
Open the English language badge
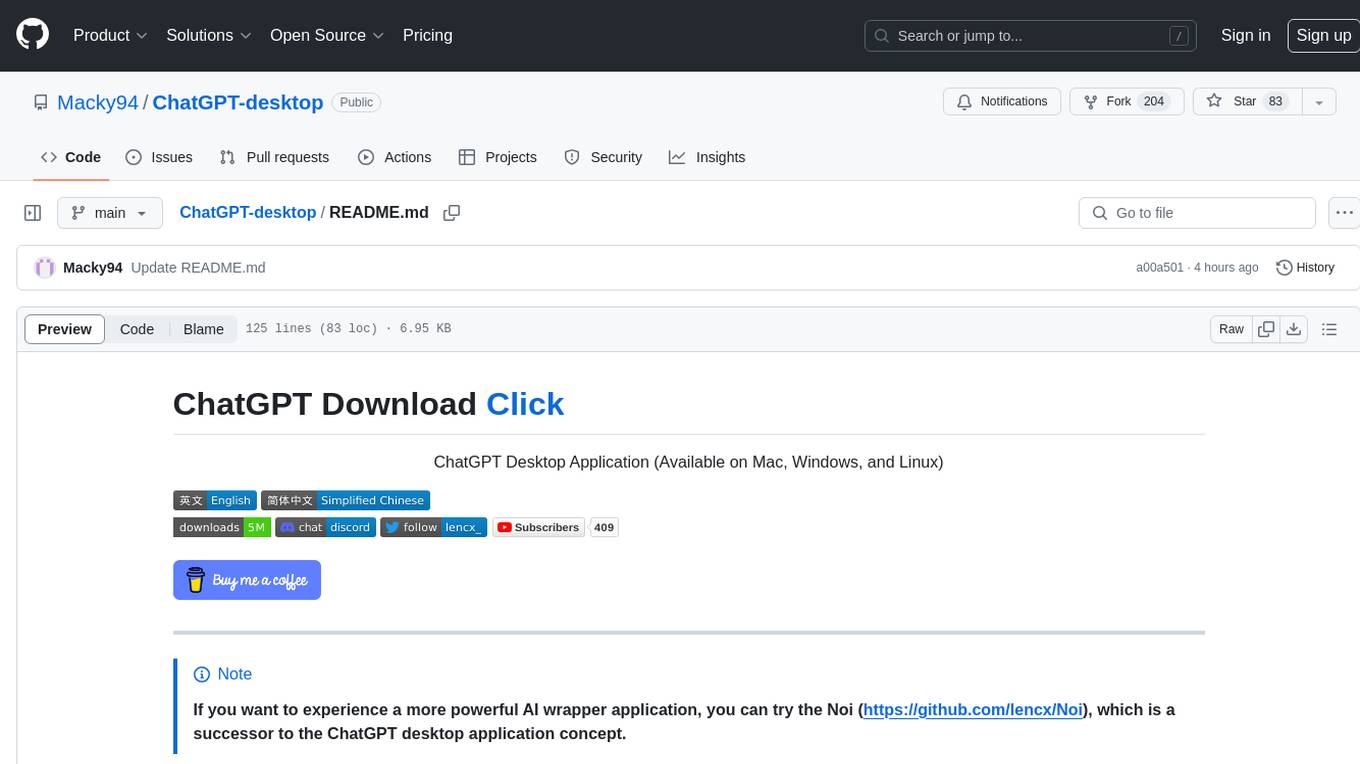coord(214,500)
